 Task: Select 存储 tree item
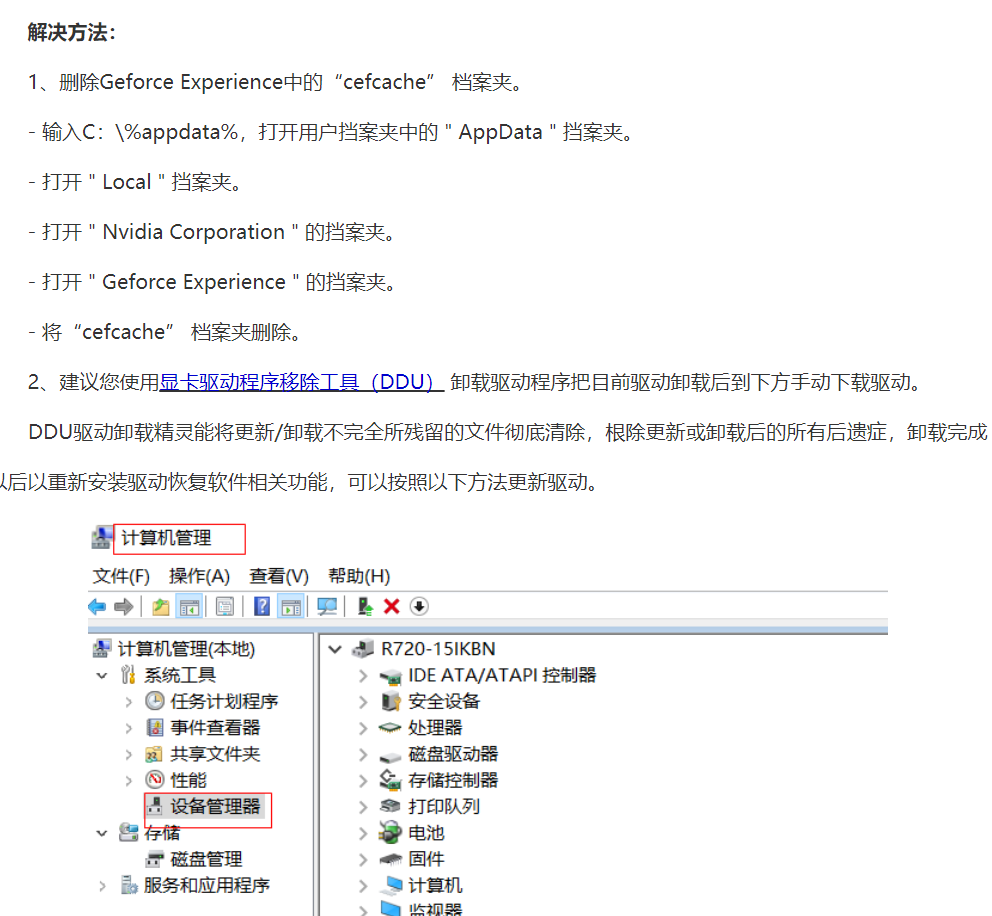tap(162, 833)
